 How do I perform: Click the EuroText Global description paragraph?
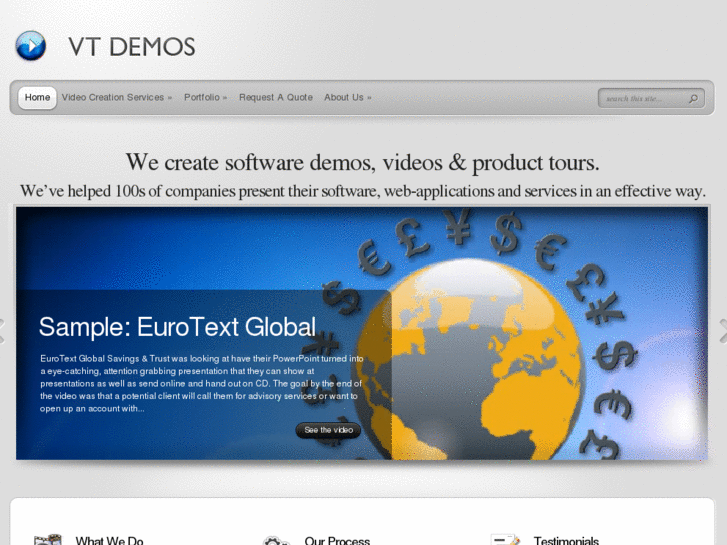point(202,384)
